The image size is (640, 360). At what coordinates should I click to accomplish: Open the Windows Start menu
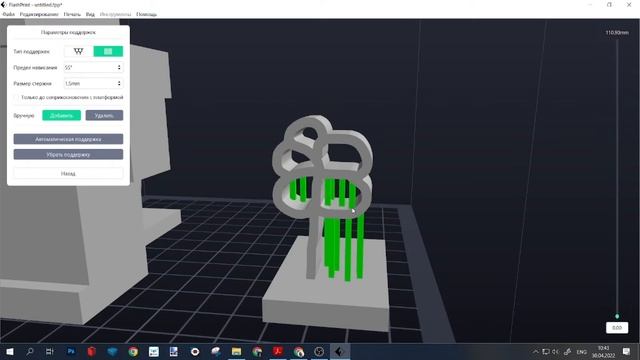click(x=9, y=351)
